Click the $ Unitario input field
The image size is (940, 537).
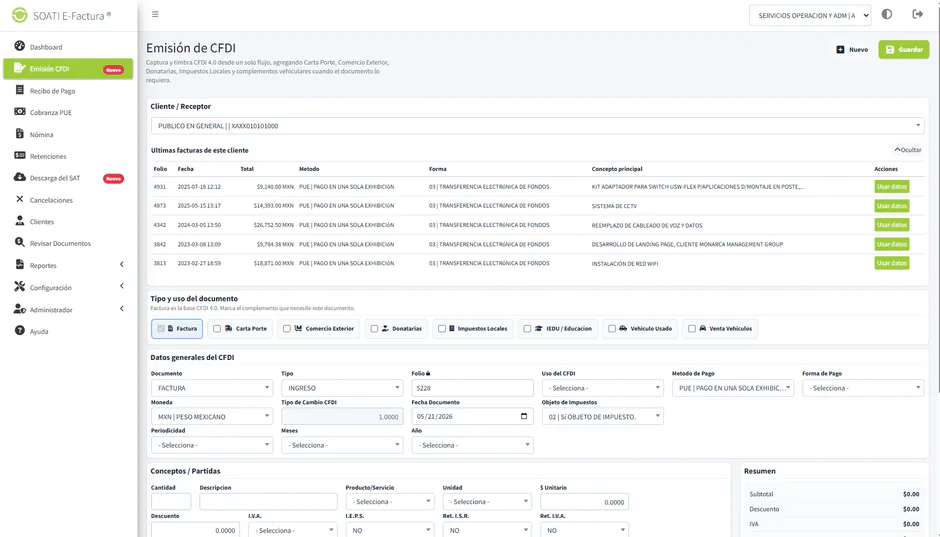tap(584, 502)
